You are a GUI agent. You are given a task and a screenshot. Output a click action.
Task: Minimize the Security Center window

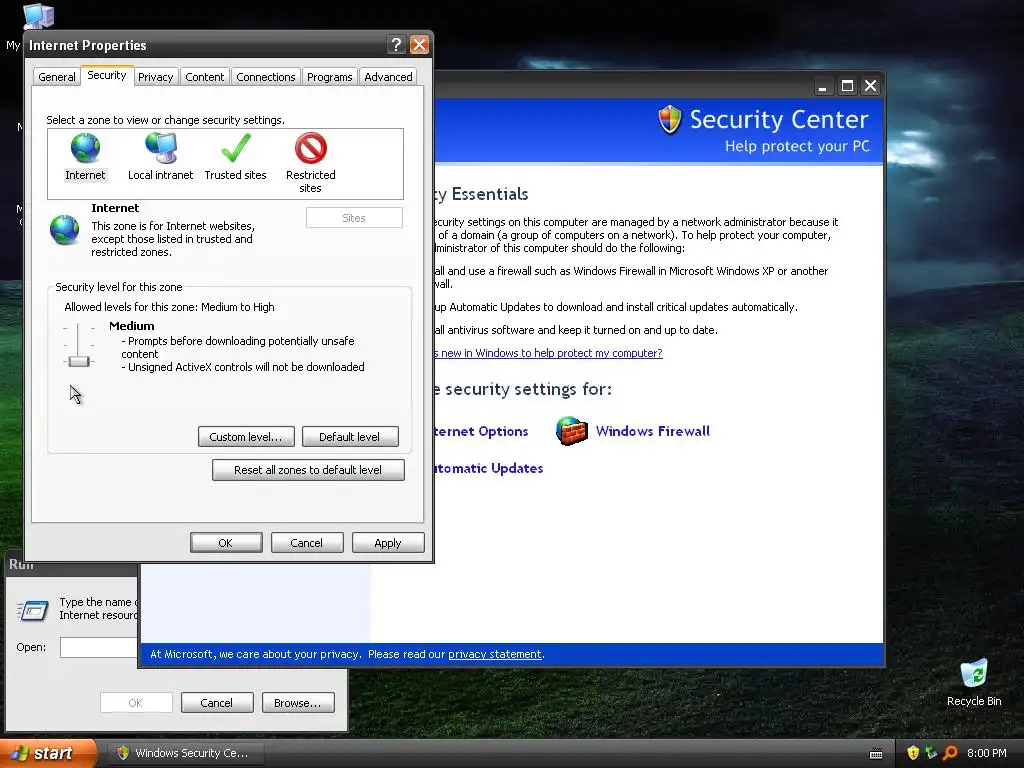click(823, 86)
